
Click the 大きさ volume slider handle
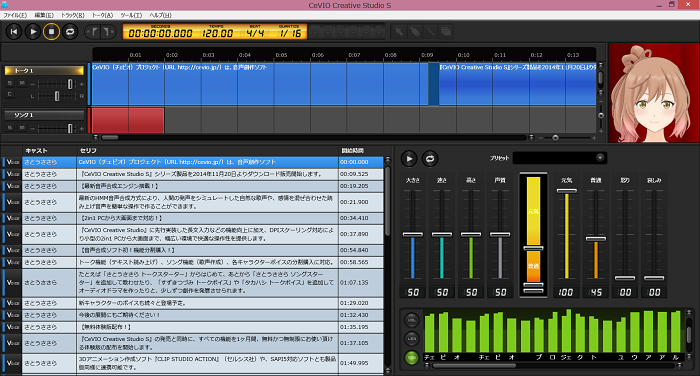[x=412, y=234]
